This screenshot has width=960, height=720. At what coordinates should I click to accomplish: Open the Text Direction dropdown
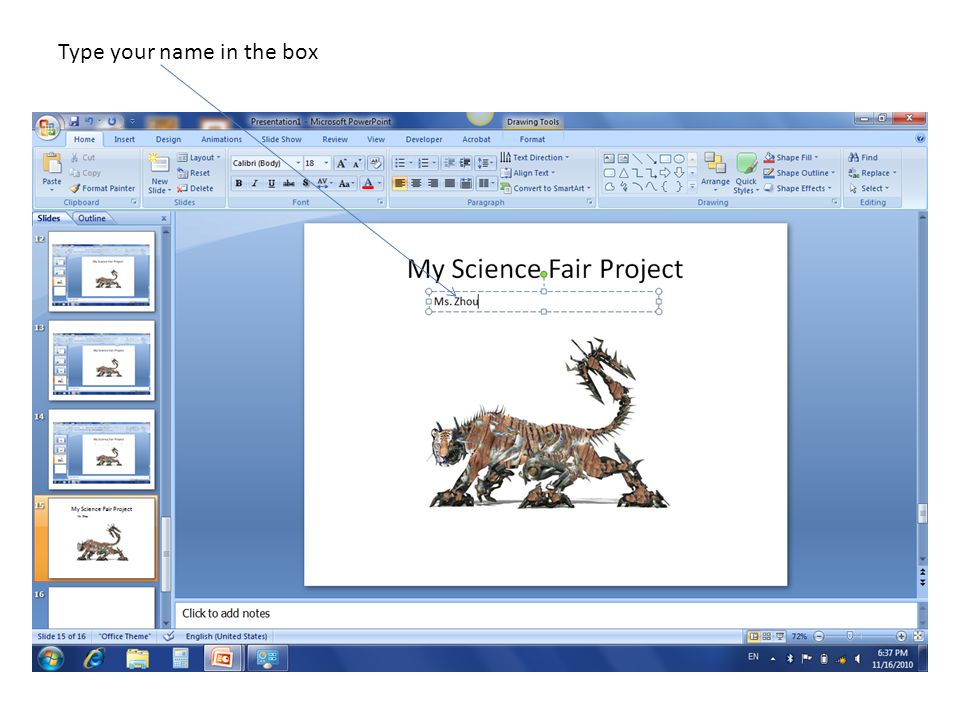[x=534, y=157]
